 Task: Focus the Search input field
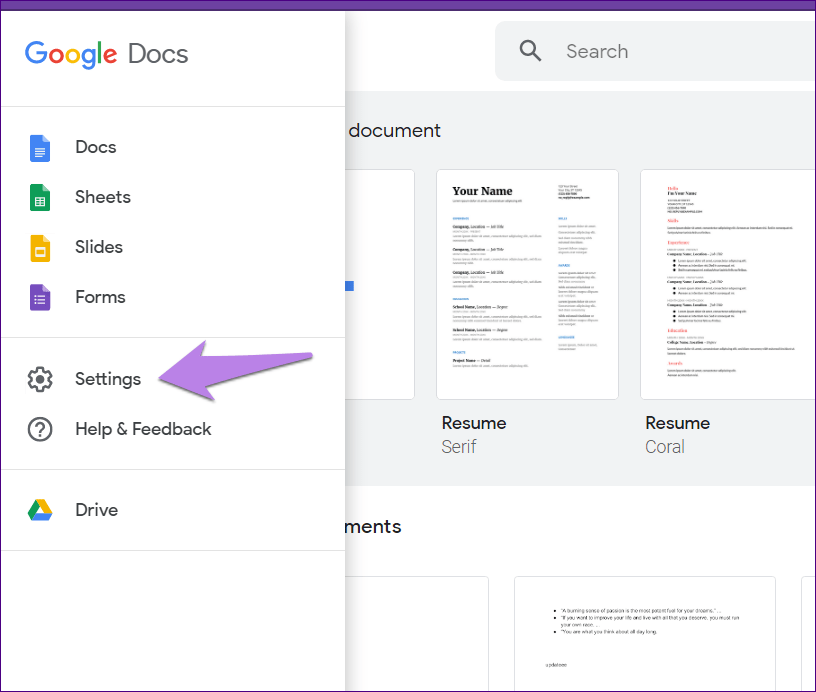[680, 52]
